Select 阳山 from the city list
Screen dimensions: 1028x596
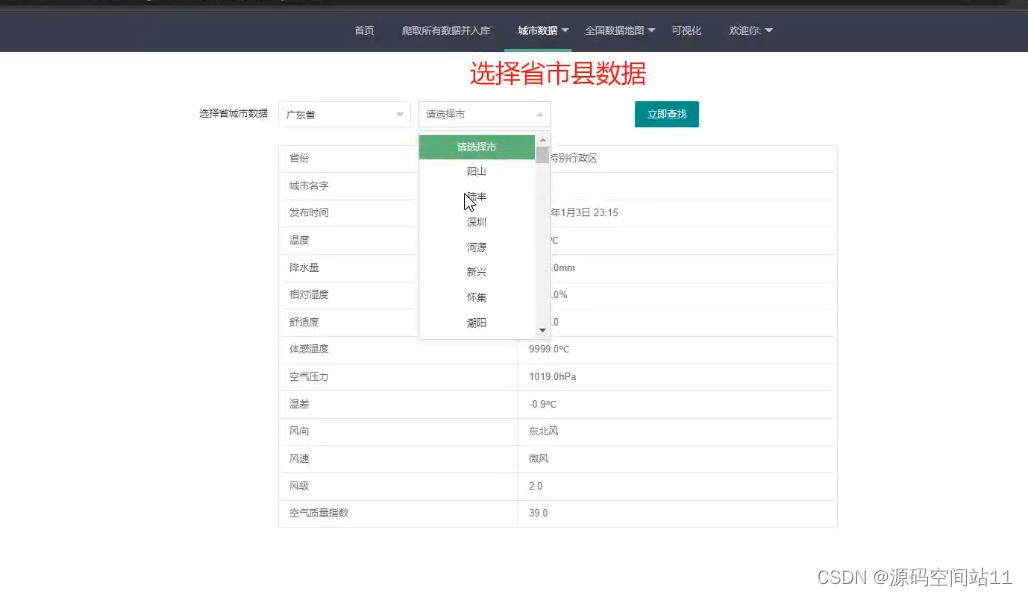point(476,171)
